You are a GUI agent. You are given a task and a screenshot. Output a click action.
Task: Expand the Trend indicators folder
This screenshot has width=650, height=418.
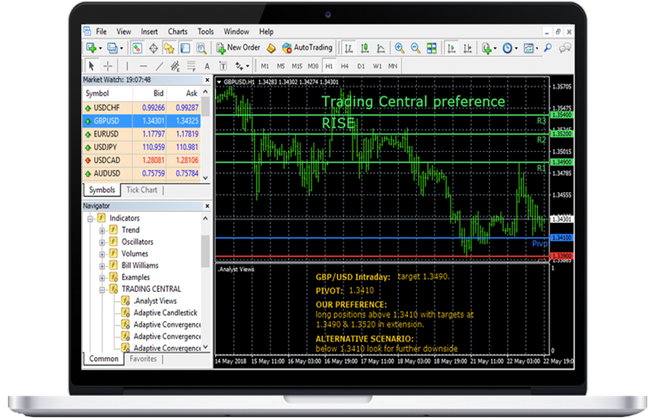click(102, 231)
